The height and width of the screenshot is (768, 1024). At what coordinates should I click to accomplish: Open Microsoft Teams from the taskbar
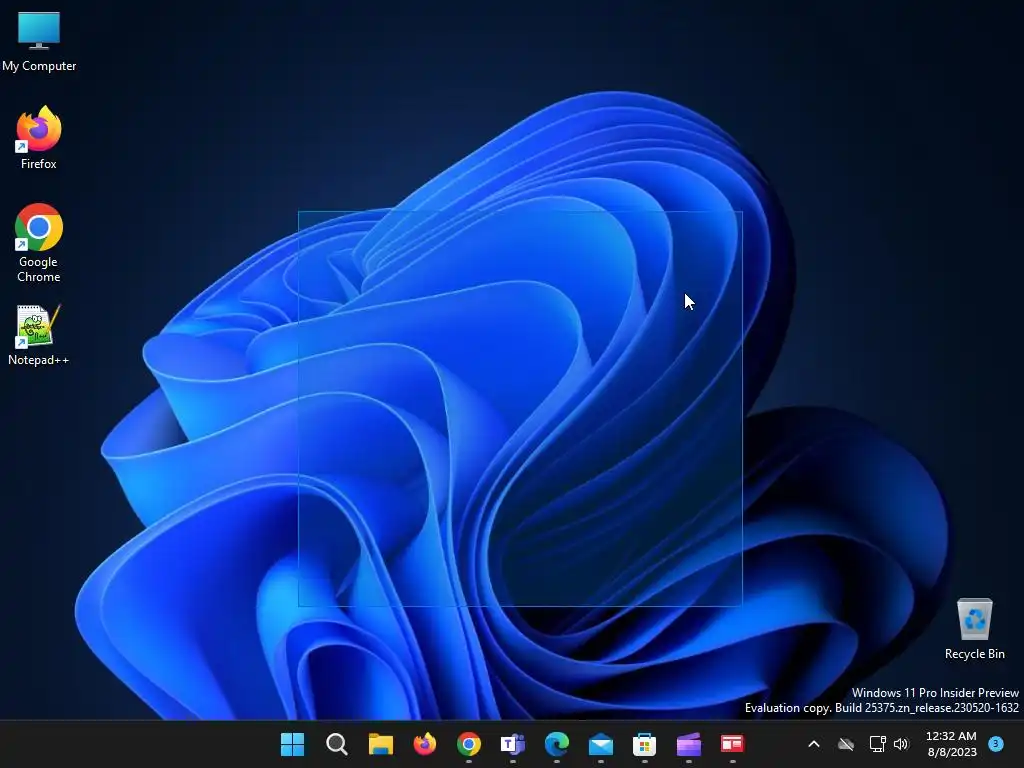coord(513,744)
